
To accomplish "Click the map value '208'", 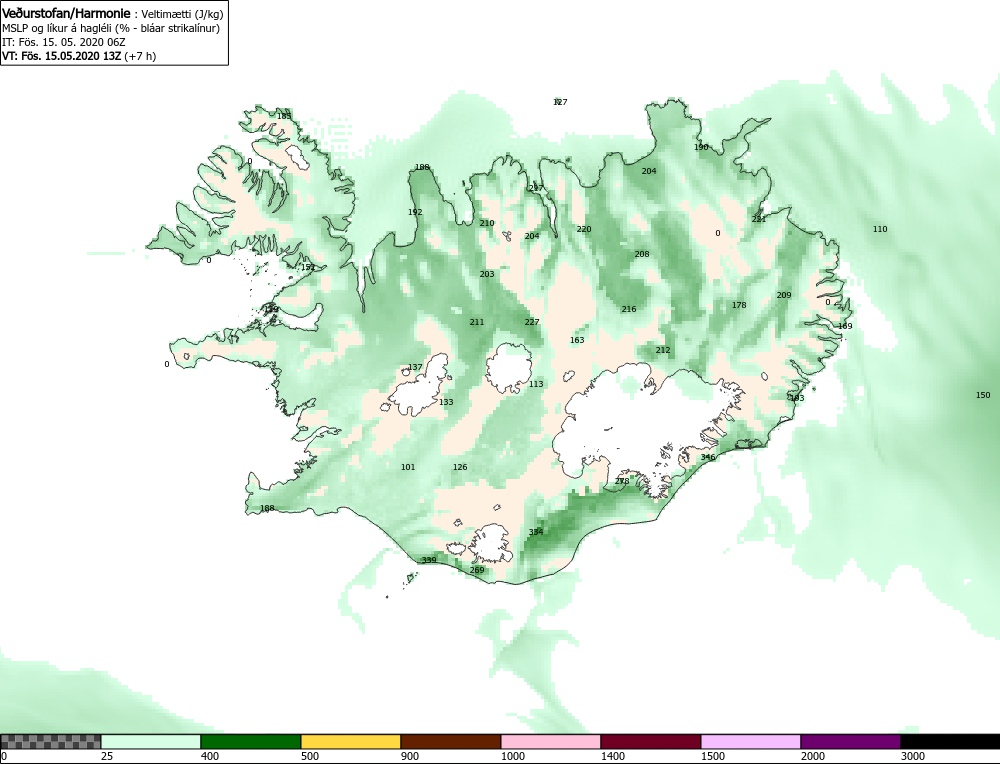I will pyautogui.click(x=642, y=254).
